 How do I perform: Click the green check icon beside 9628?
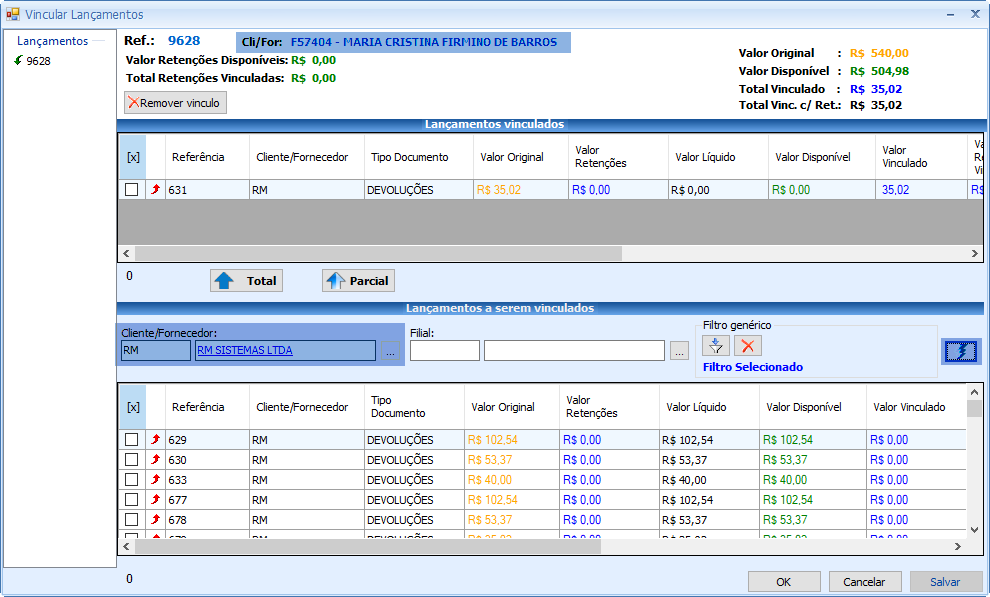18,61
